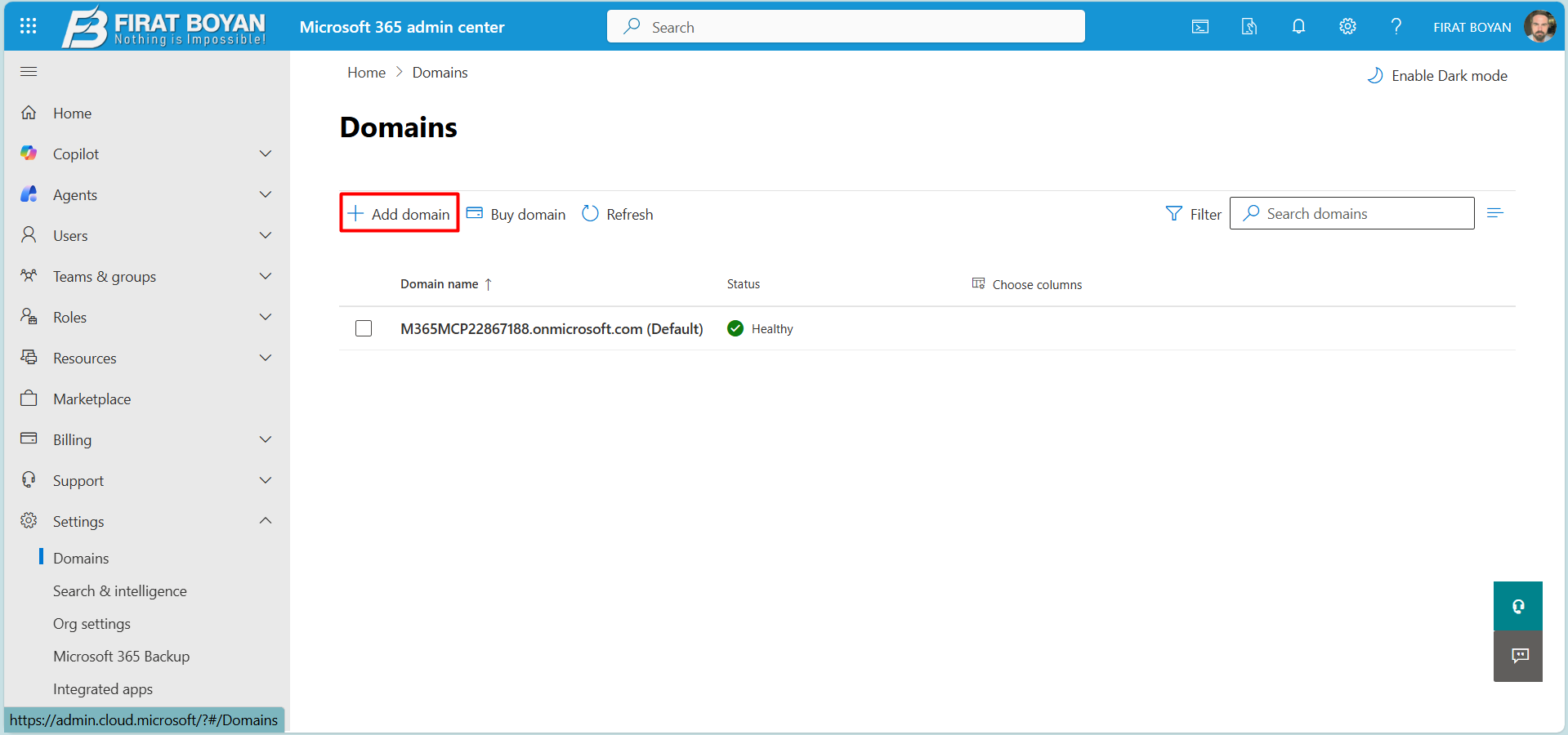The height and width of the screenshot is (735, 1568).
Task: Click the Add domain button
Action: click(x=399, y=213)
